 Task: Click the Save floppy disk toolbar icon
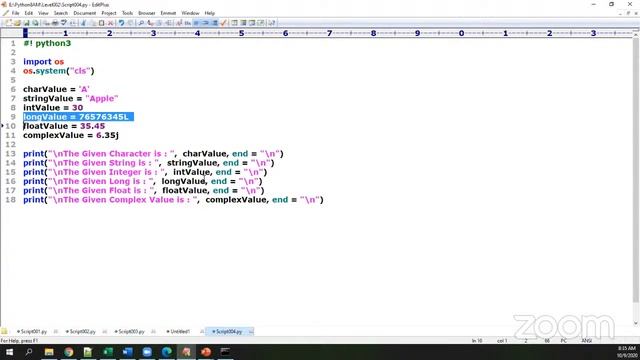pos(27,23)
